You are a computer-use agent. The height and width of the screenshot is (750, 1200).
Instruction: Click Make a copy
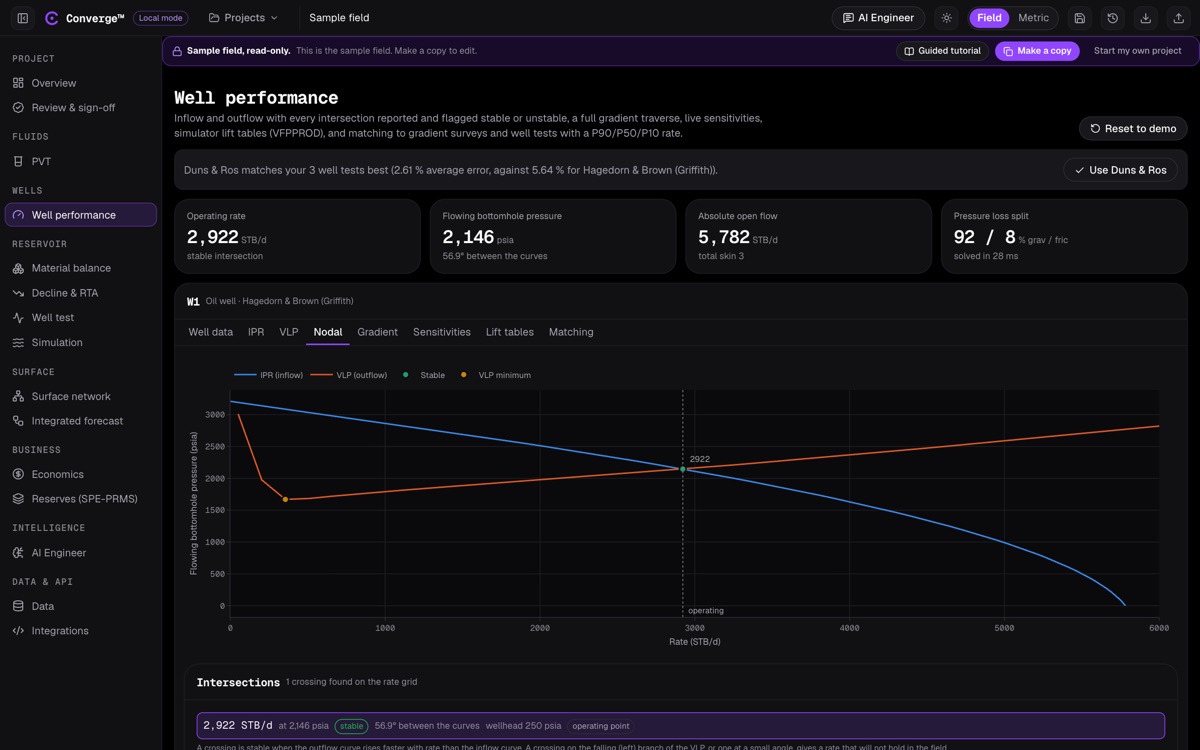point(1037,51)
